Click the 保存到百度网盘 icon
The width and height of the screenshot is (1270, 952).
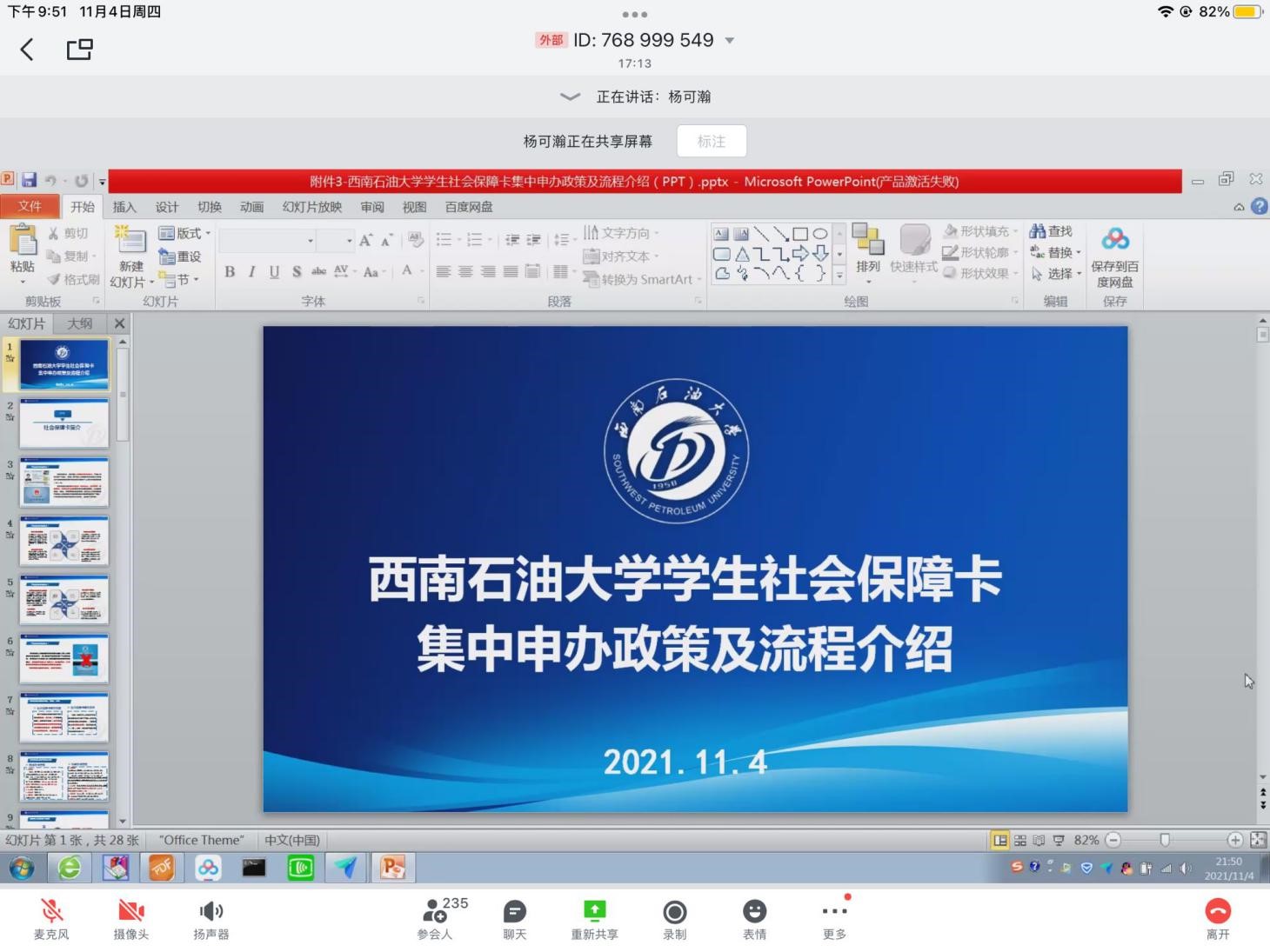tap(1115, 239)
